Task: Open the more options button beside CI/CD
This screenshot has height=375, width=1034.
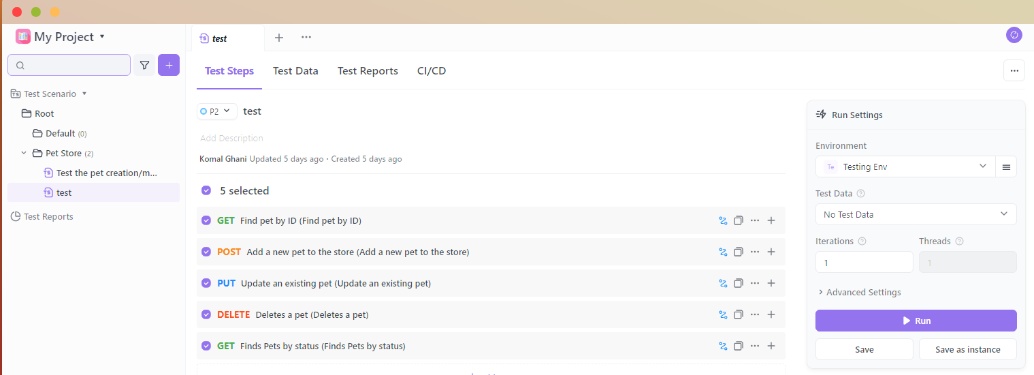Action: click(1014, 71)
